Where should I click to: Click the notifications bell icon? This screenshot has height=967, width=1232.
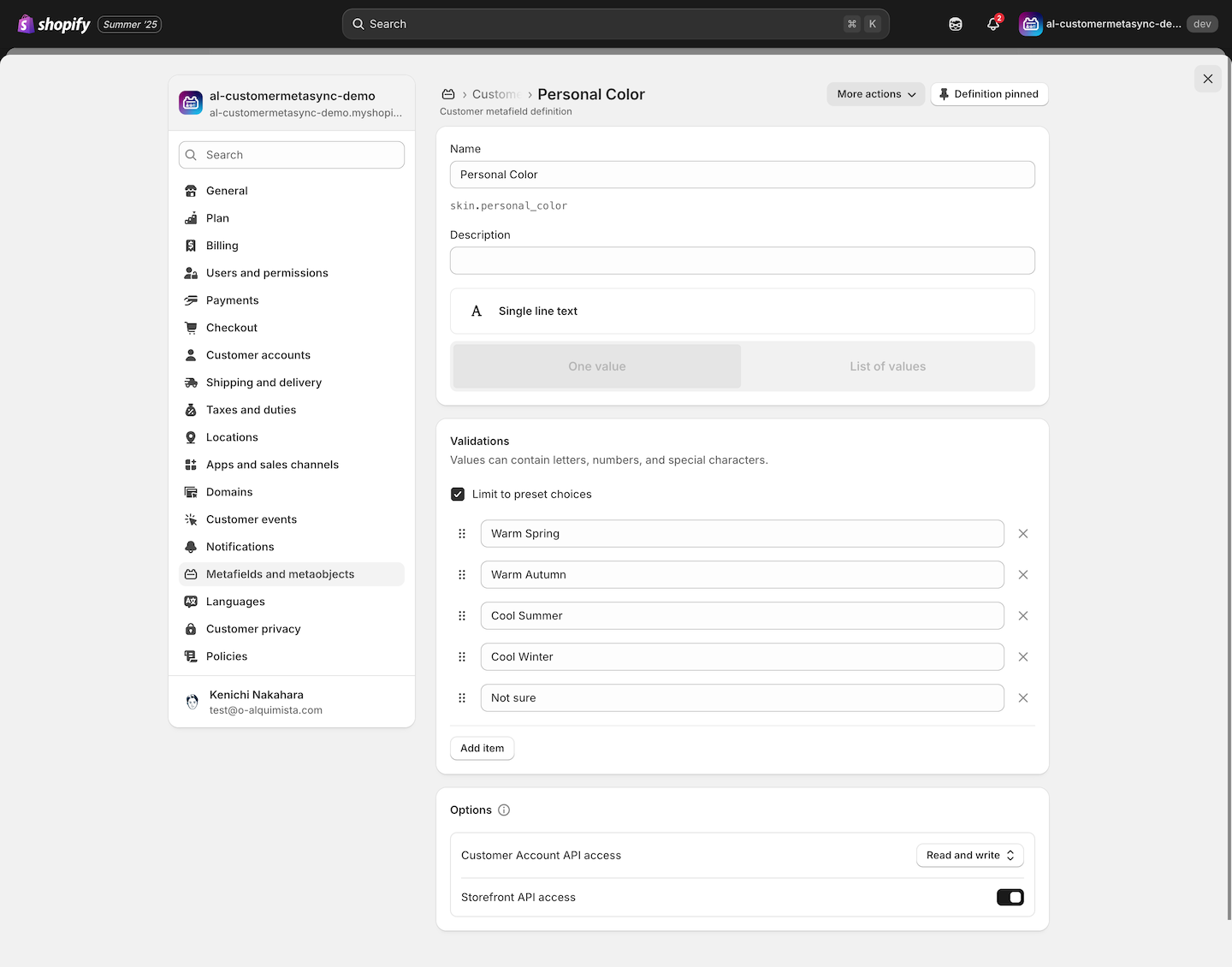(x=992, y=24)
